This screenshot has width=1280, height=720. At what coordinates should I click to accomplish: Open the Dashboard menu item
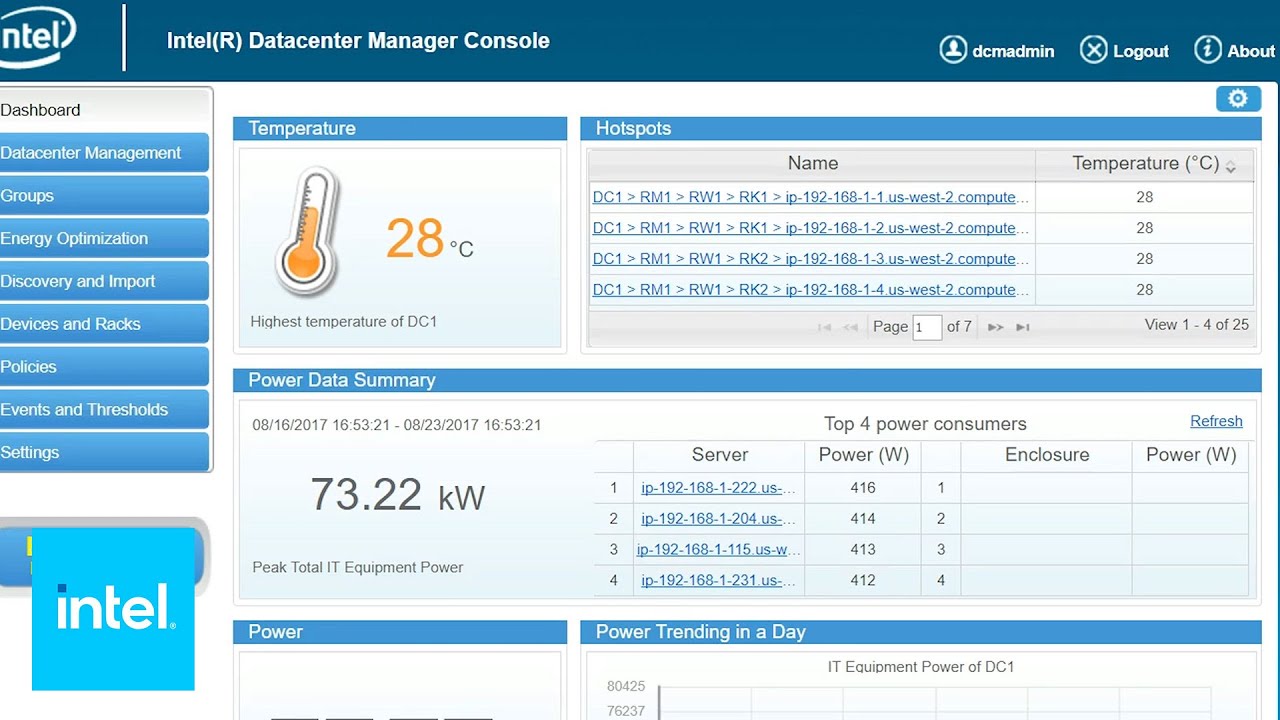pos(105,110)
